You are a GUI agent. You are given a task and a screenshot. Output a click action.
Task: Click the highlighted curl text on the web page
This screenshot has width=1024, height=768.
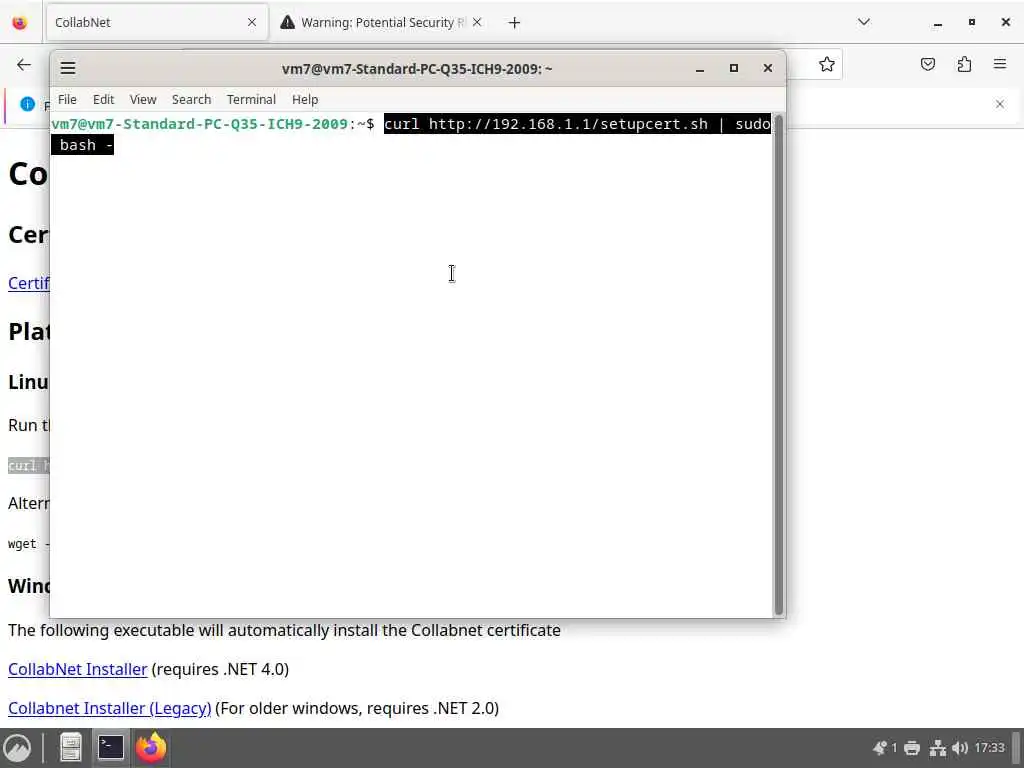tap(29, 466)
